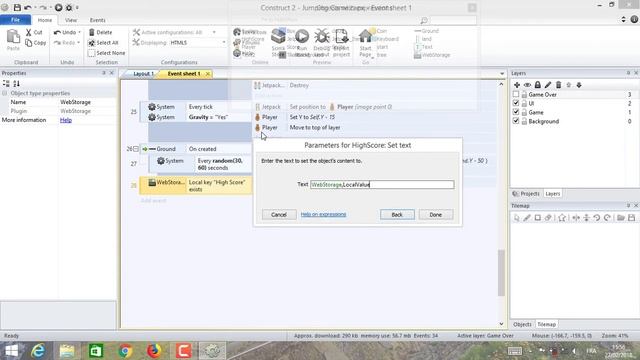
Task: Switch to the View ribbon tab
Action: [x=71, y=20]
